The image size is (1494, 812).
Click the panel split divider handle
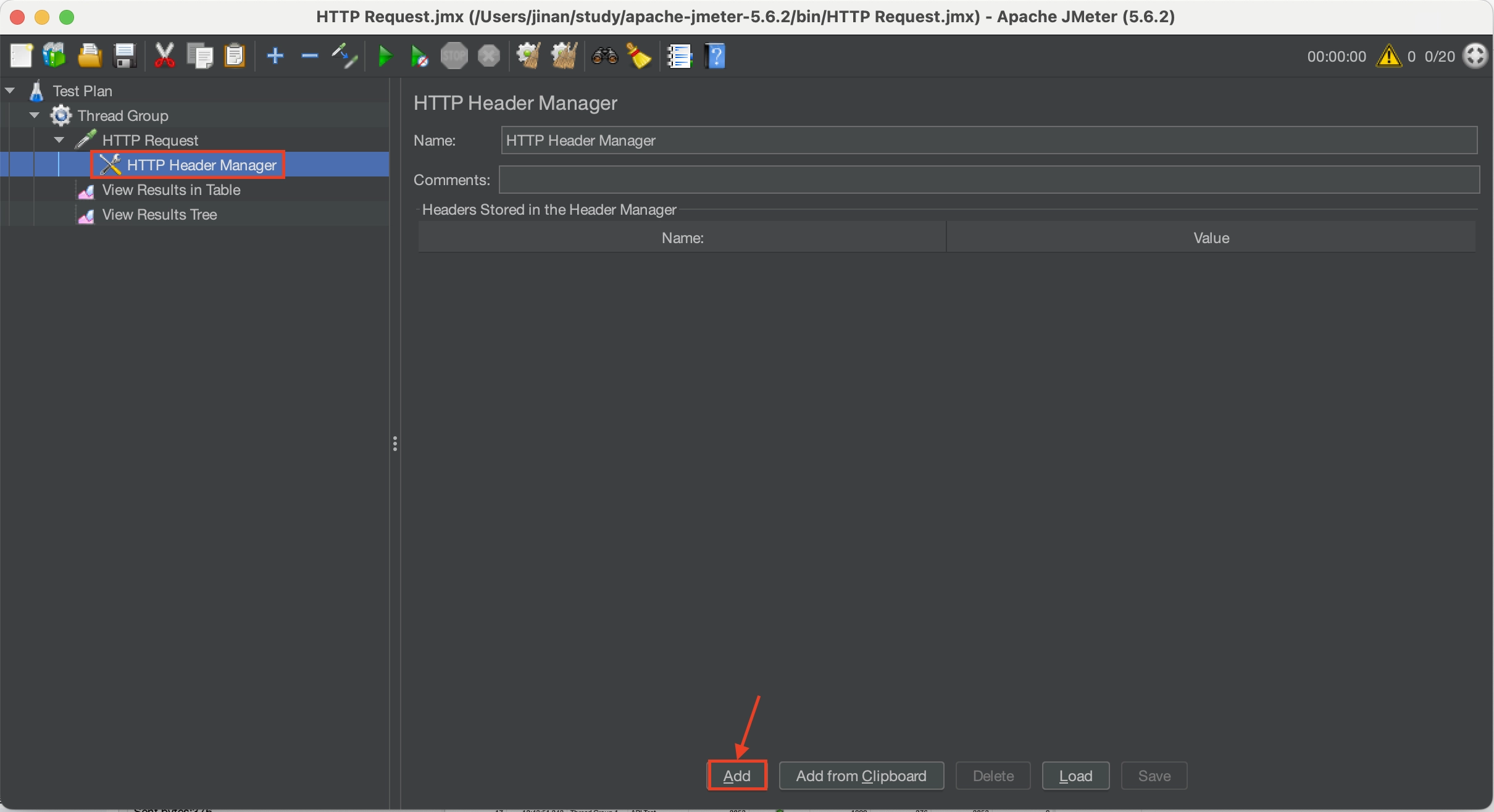point(395,444)
